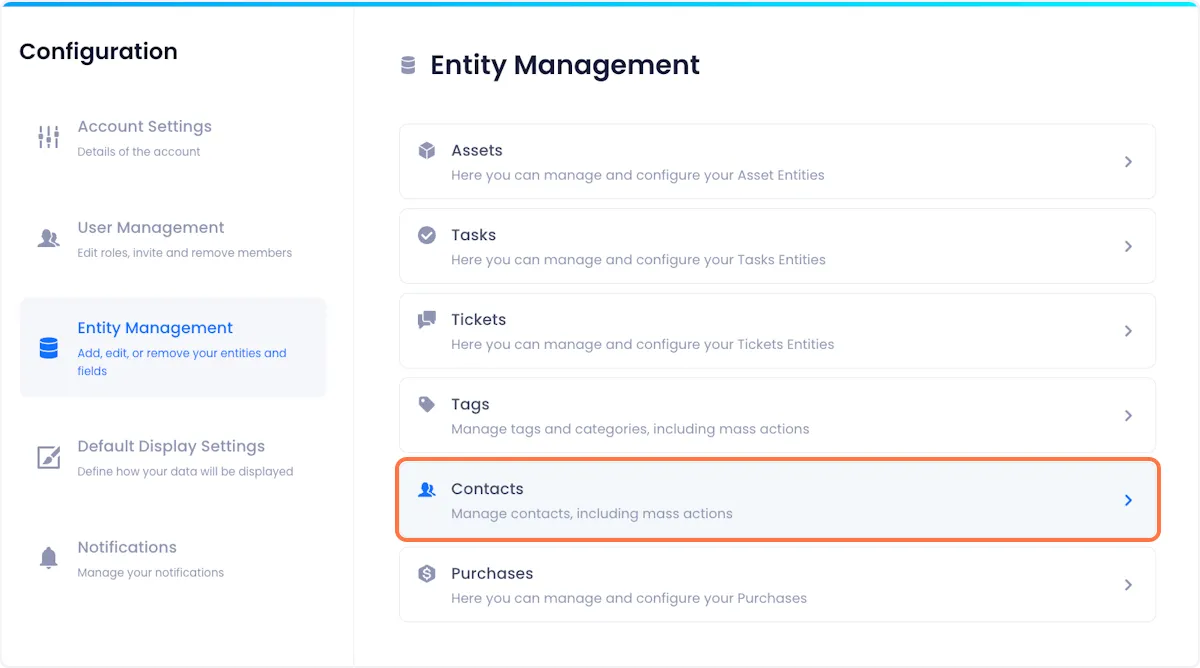Click the Purchases dollar icon

click(x=427, y=574)
